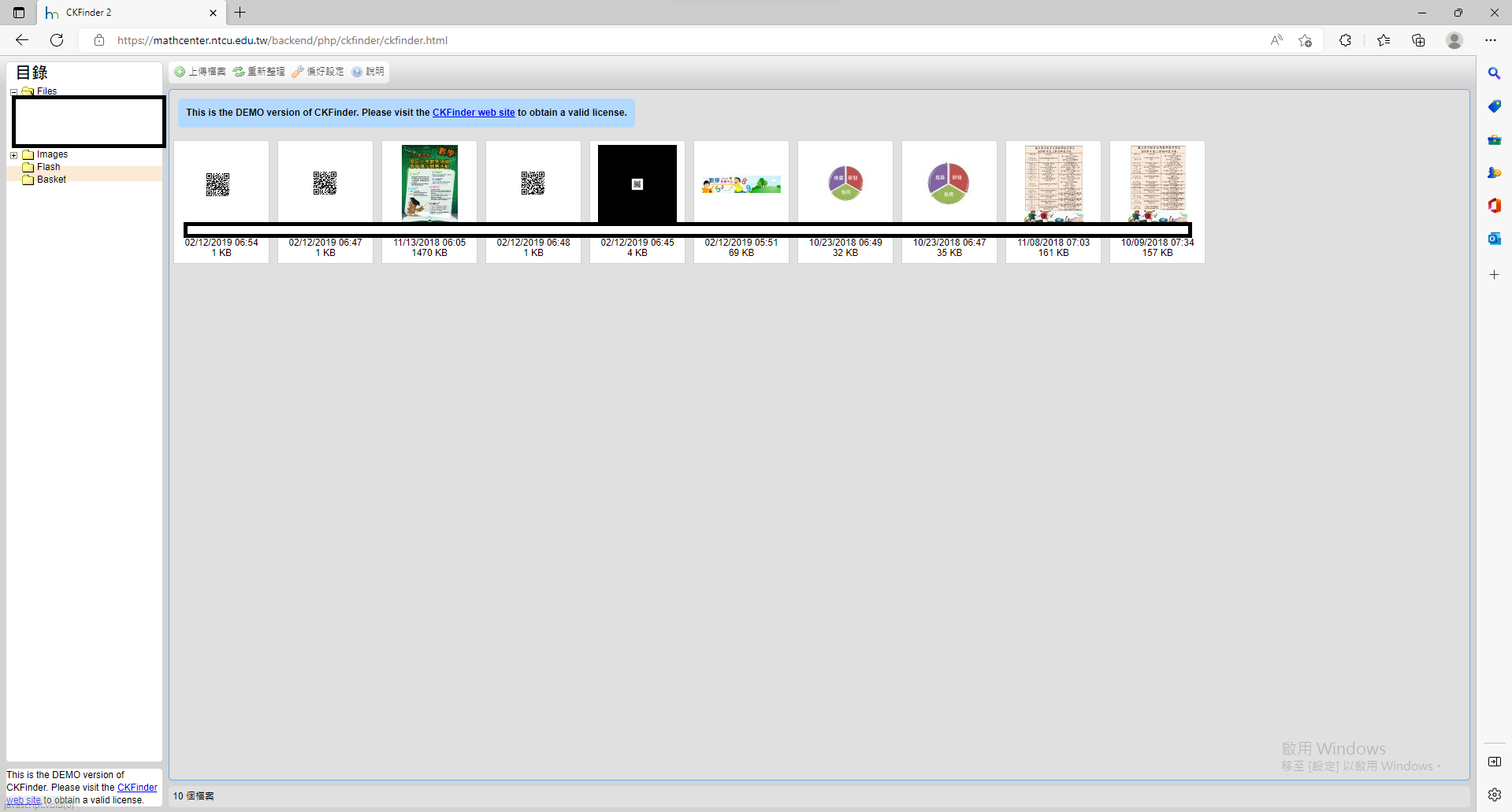Open the browser profile avatar
This screenshot has height=812, width=1512.
tap(1454, 40)
